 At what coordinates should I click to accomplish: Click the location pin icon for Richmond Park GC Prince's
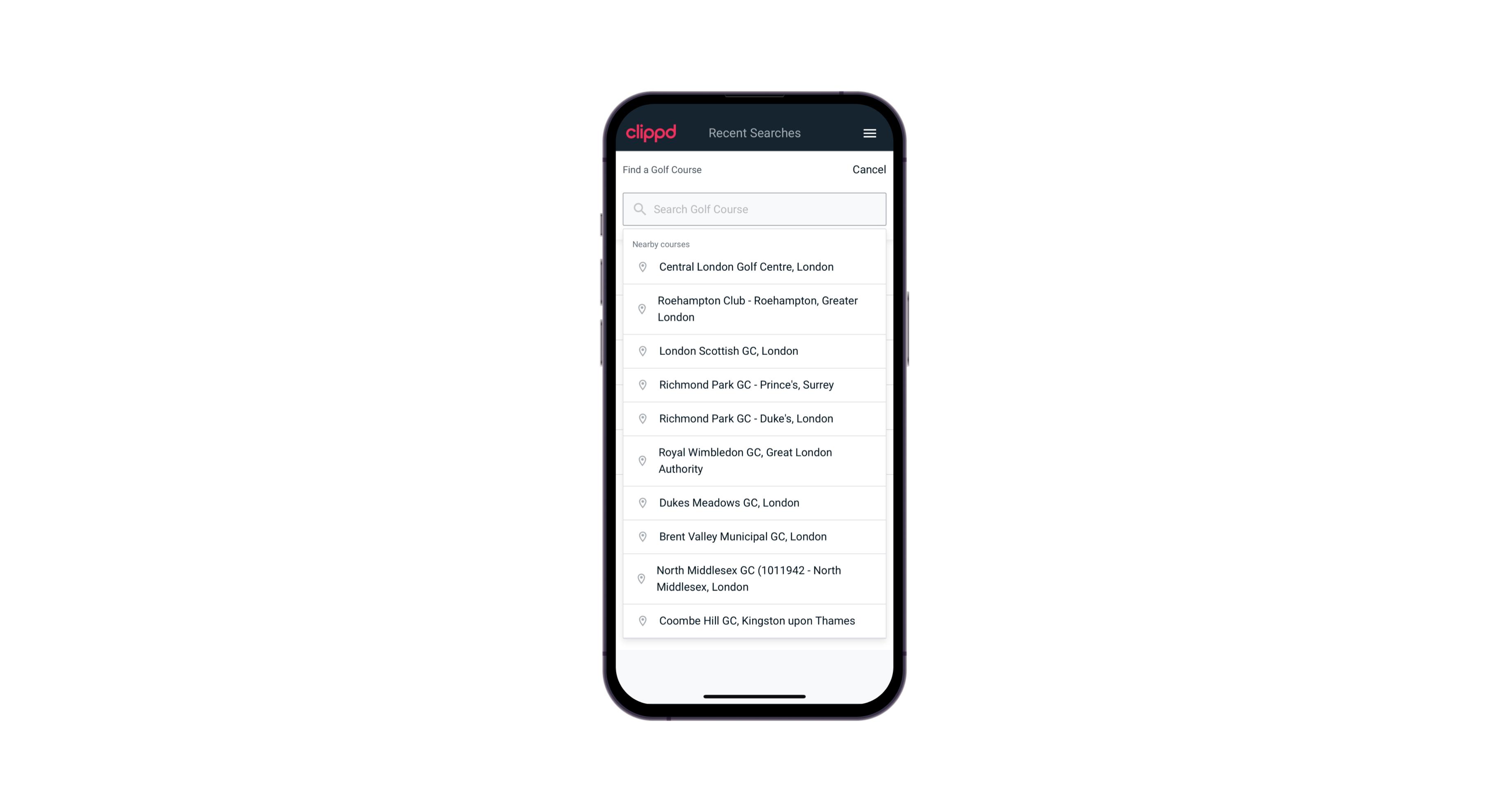[642, 385]
